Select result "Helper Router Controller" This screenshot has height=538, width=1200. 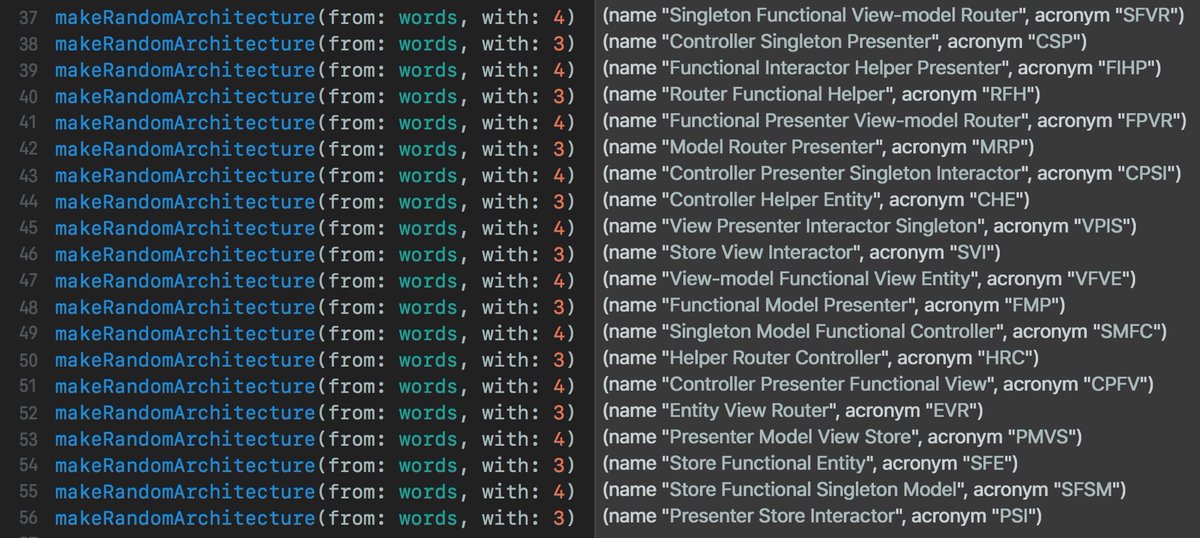[x=822, y=360]
